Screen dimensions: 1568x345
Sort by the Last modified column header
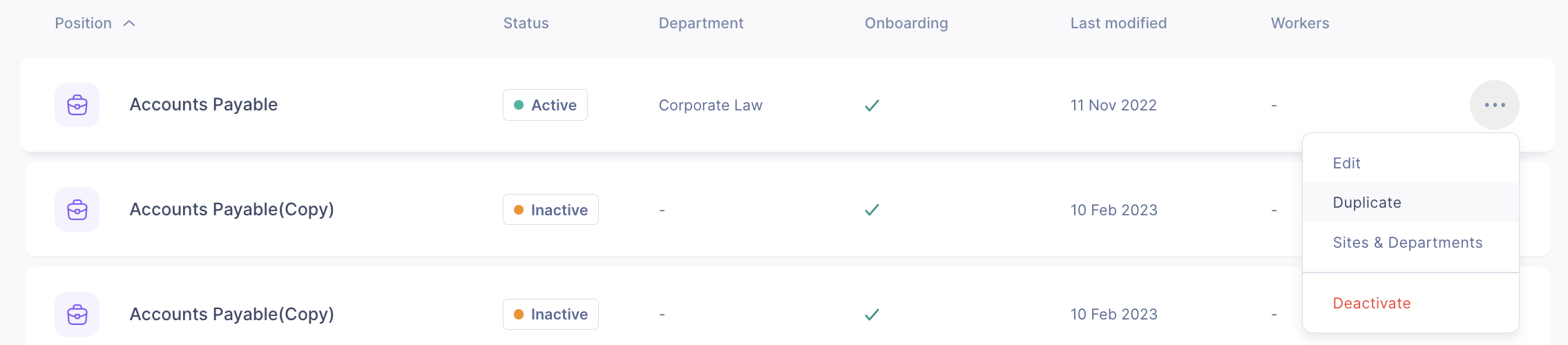[1118, 23]
